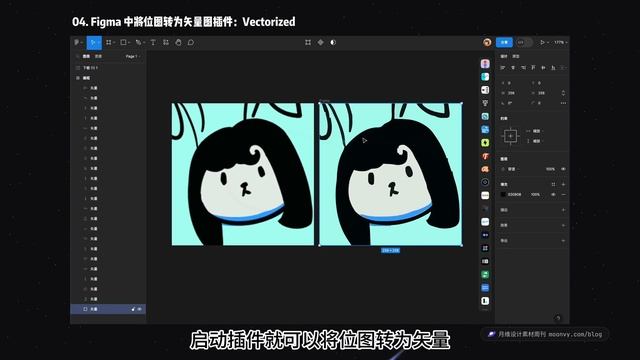Select the Hand tool

pyautogui.click(x=178, y=42)
